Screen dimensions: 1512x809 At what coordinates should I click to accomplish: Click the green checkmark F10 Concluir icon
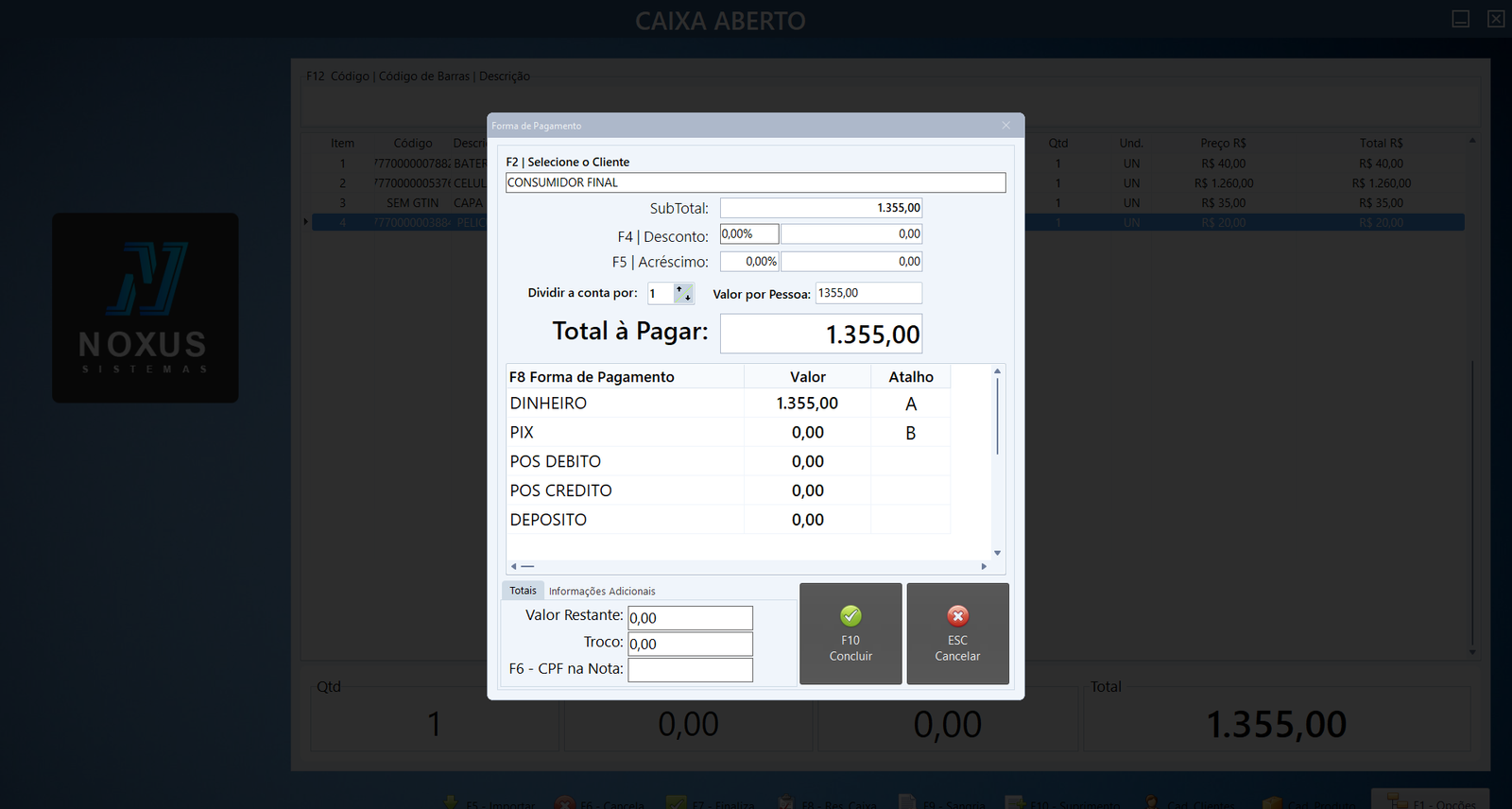pyautogui.click(x=850, y=616)
